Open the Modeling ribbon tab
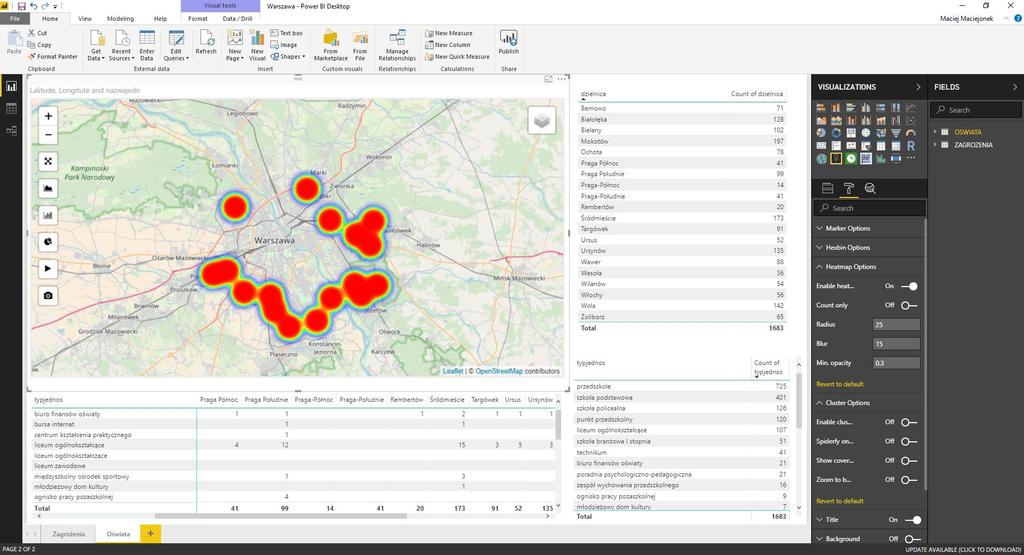This screenshot has height=555, width=1024. [x=120, y=19]
